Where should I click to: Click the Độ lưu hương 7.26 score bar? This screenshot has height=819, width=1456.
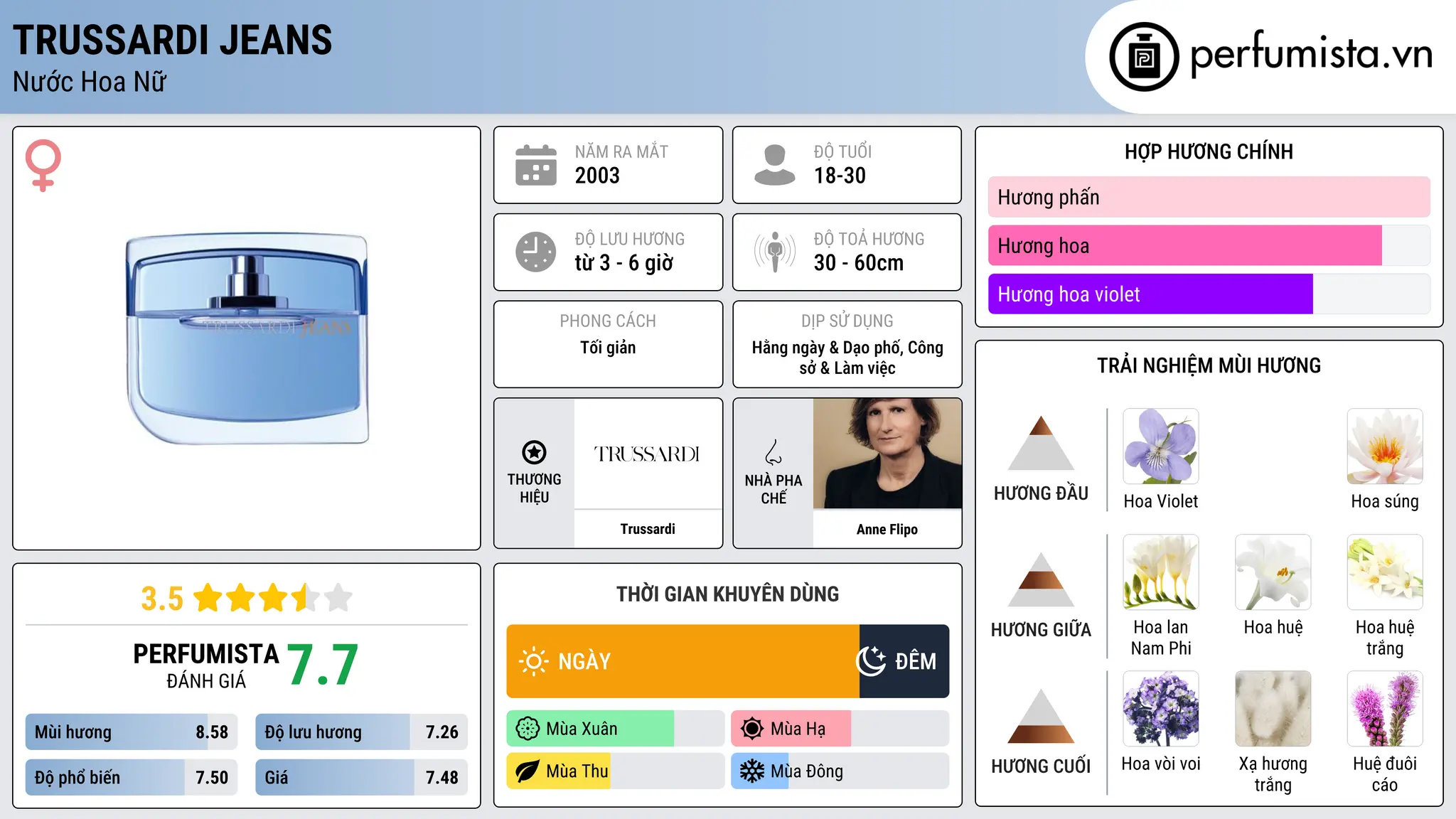coord(361,732)
